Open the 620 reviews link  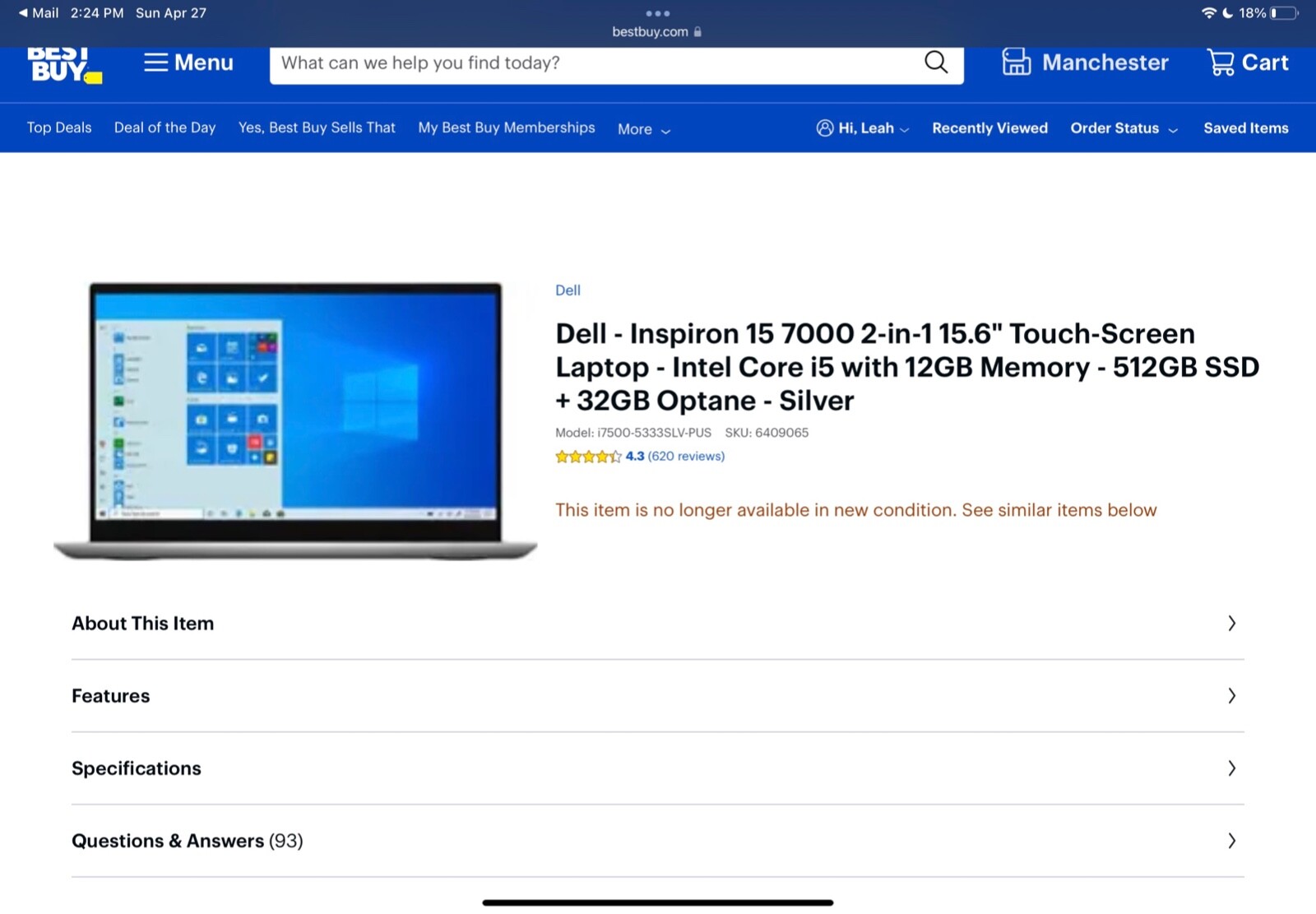click(686, 457)
